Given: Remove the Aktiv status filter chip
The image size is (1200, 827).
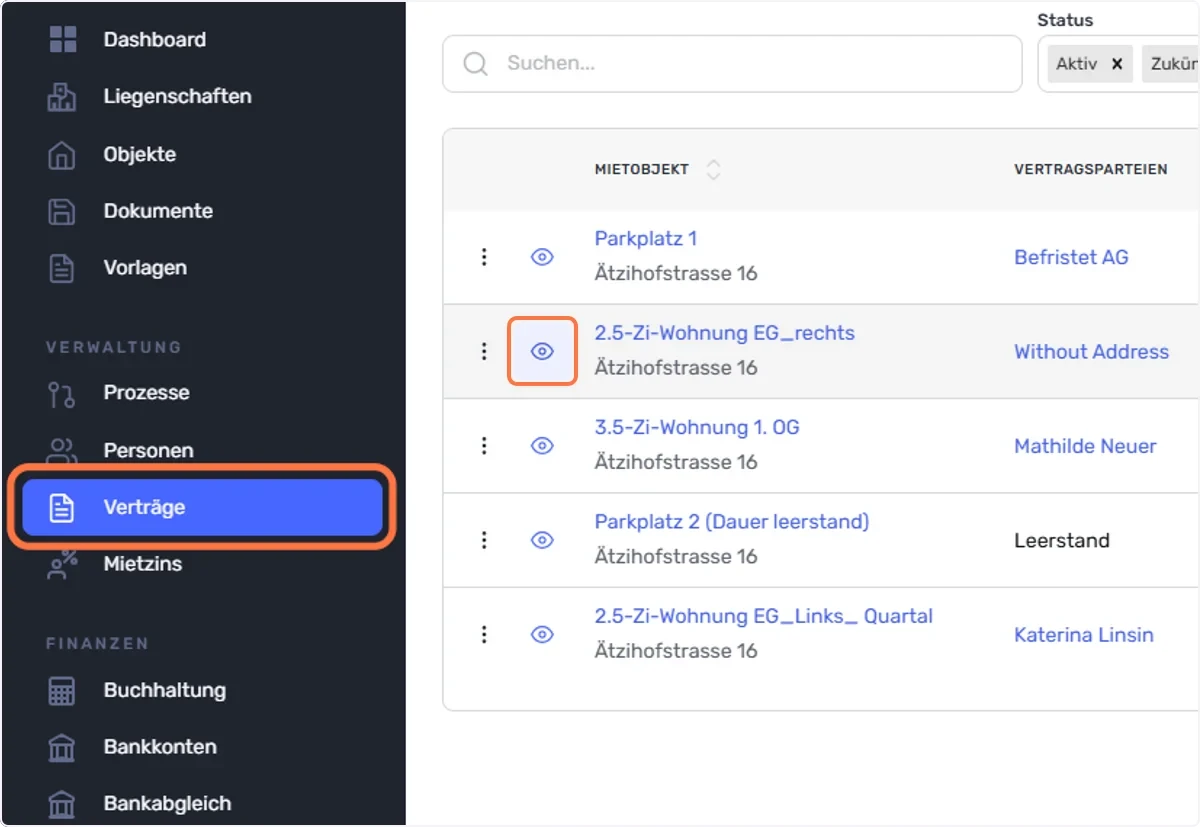Looking at the screenshot, I should pyautogui.click(x=1117, y=64).
